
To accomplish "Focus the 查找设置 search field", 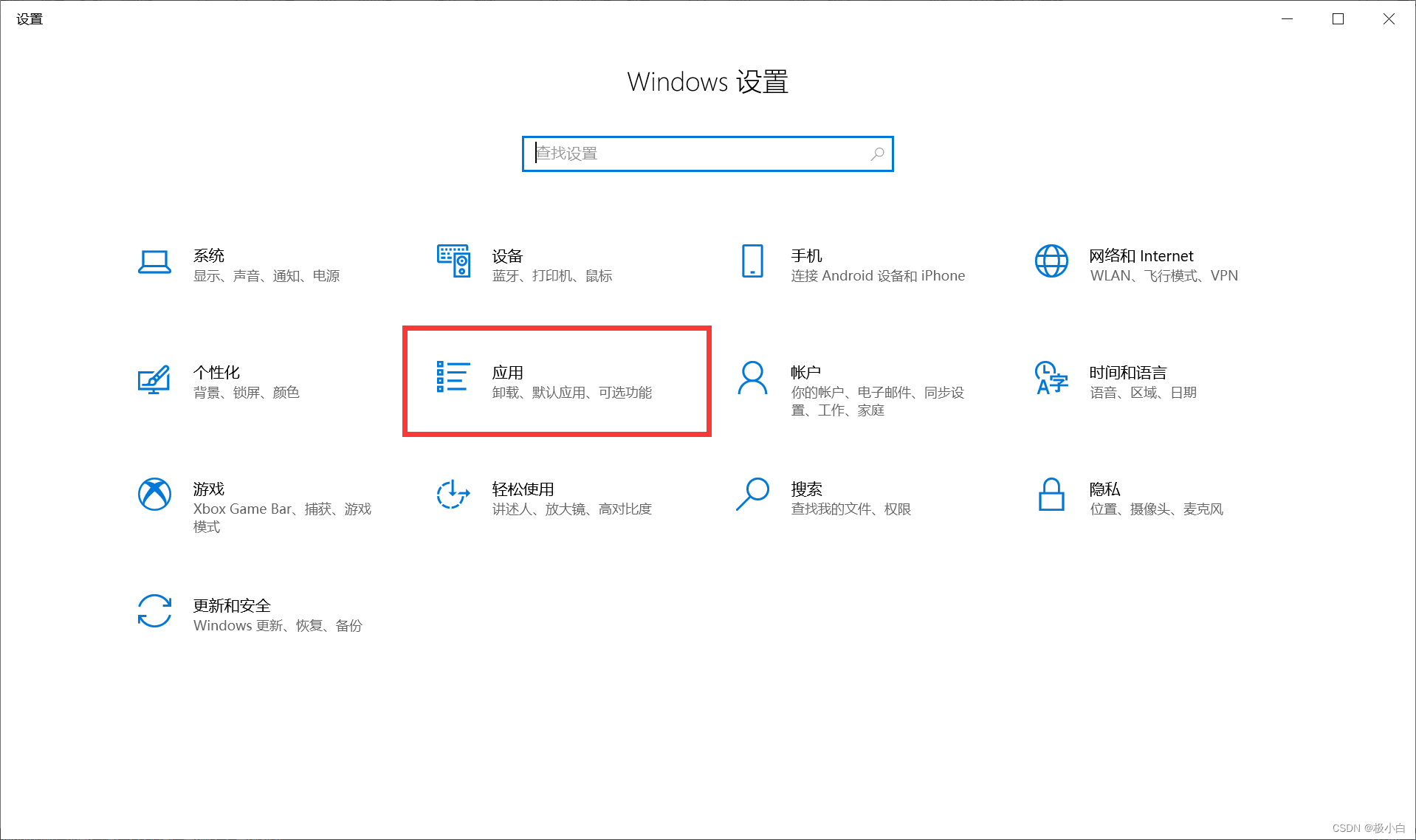I will tap(707, 154).
